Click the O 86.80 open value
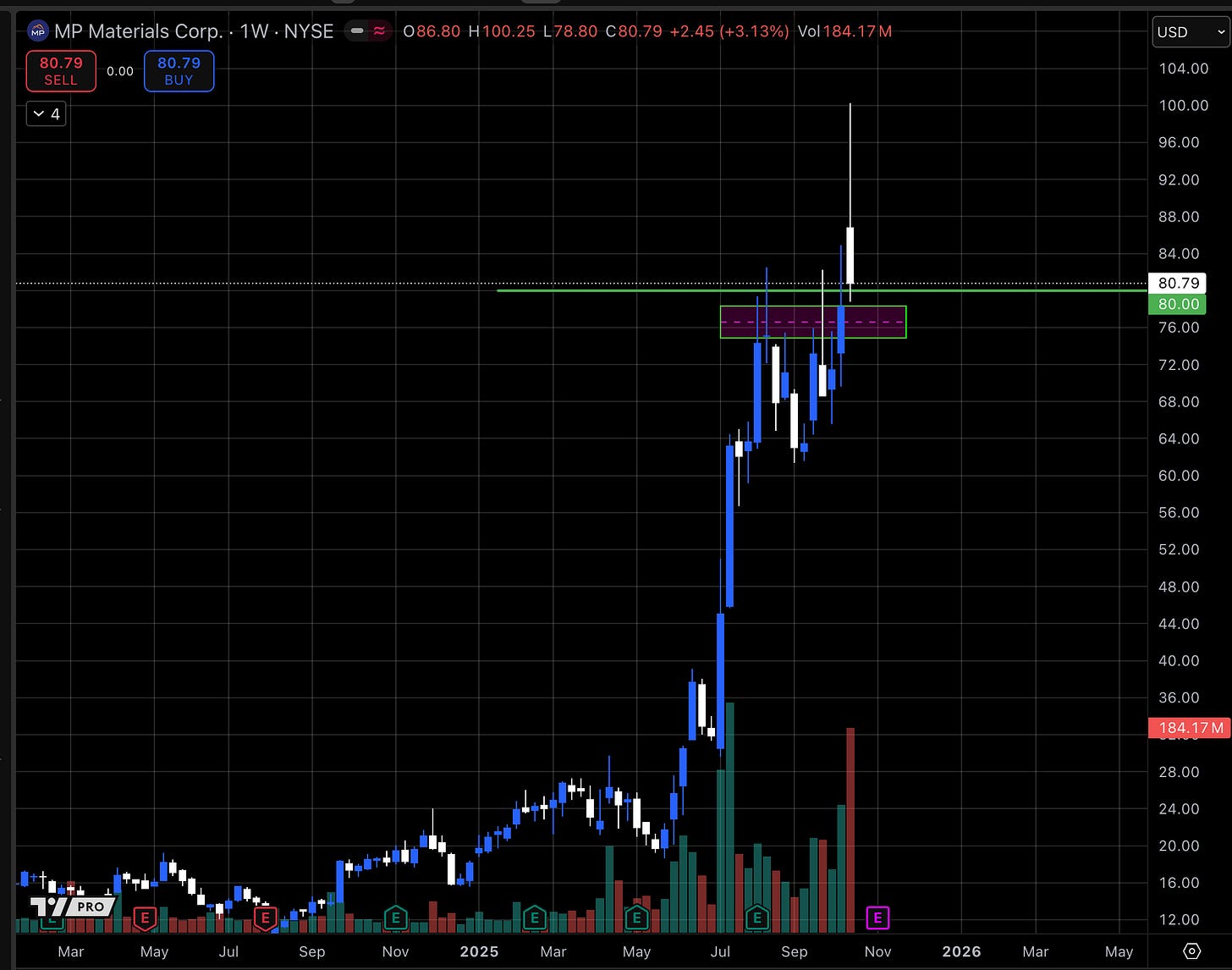 (x=432, y=31)
